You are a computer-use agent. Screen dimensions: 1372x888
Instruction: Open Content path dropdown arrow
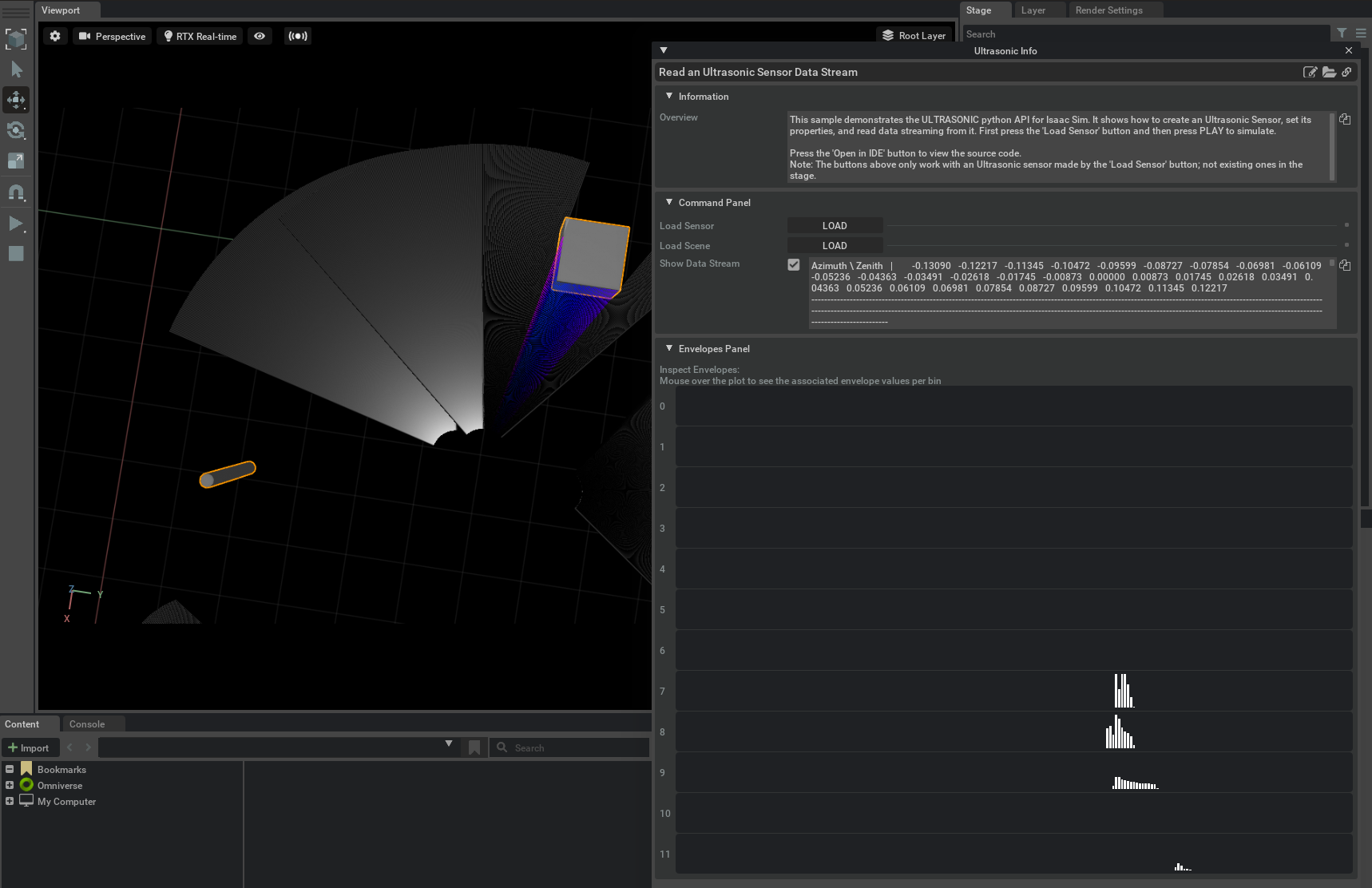point(449,744)
